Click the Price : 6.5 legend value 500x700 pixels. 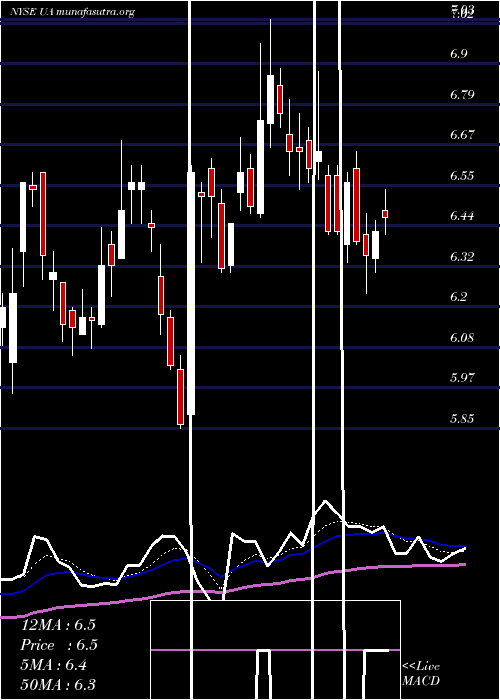click(59, 645)
